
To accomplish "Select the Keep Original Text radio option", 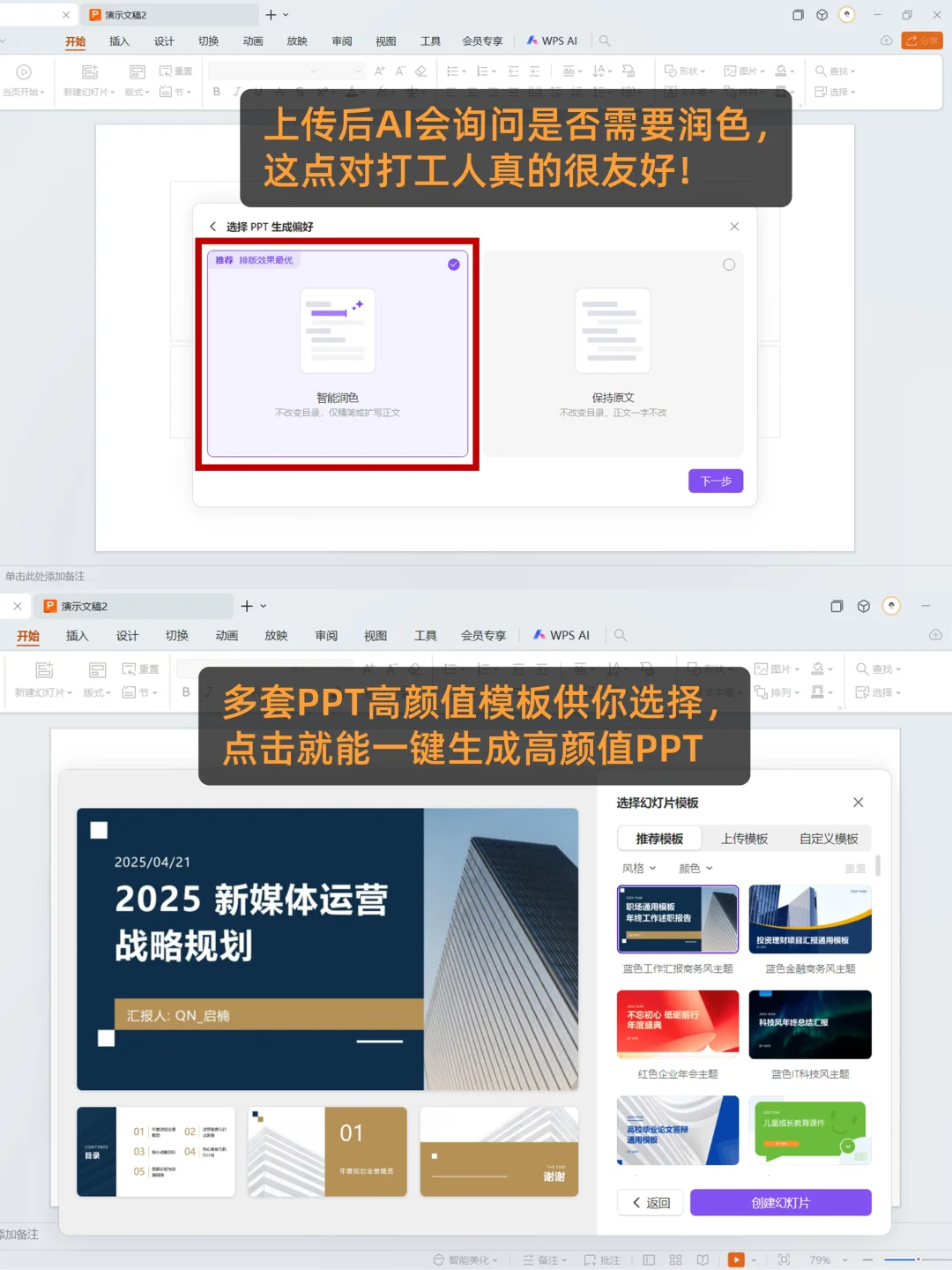I will pos(729,265).
